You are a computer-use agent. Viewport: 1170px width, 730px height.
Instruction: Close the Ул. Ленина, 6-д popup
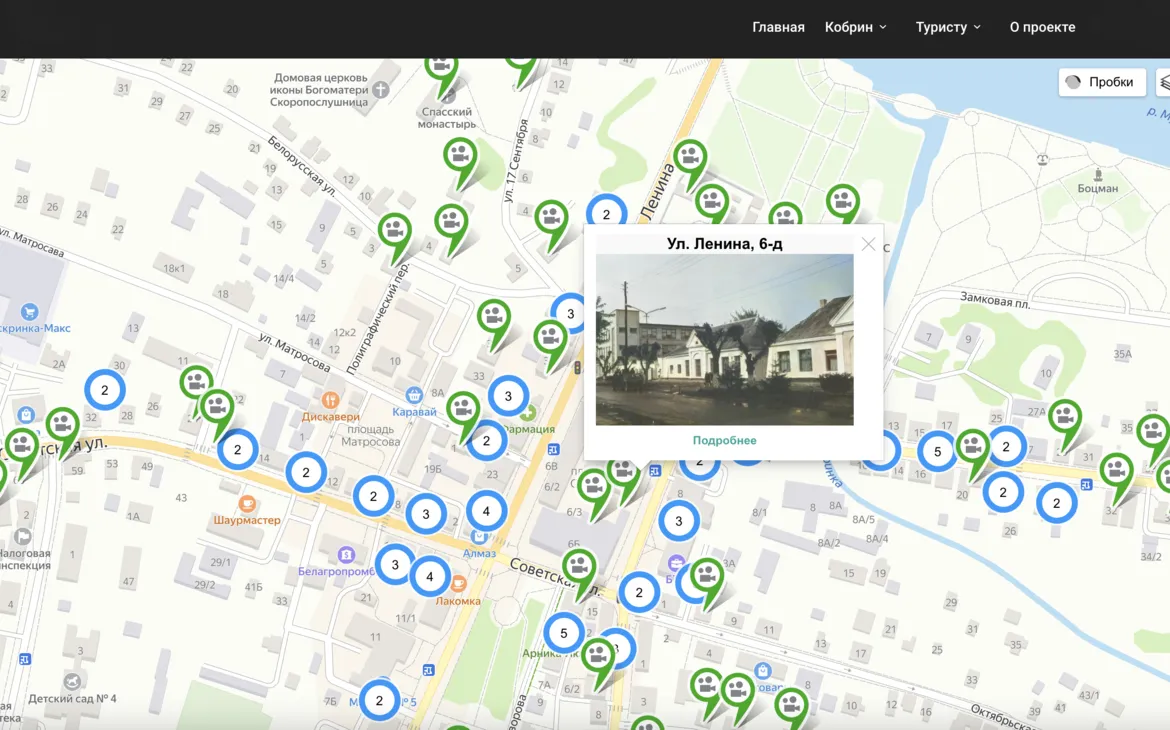(x=868, y=244)
